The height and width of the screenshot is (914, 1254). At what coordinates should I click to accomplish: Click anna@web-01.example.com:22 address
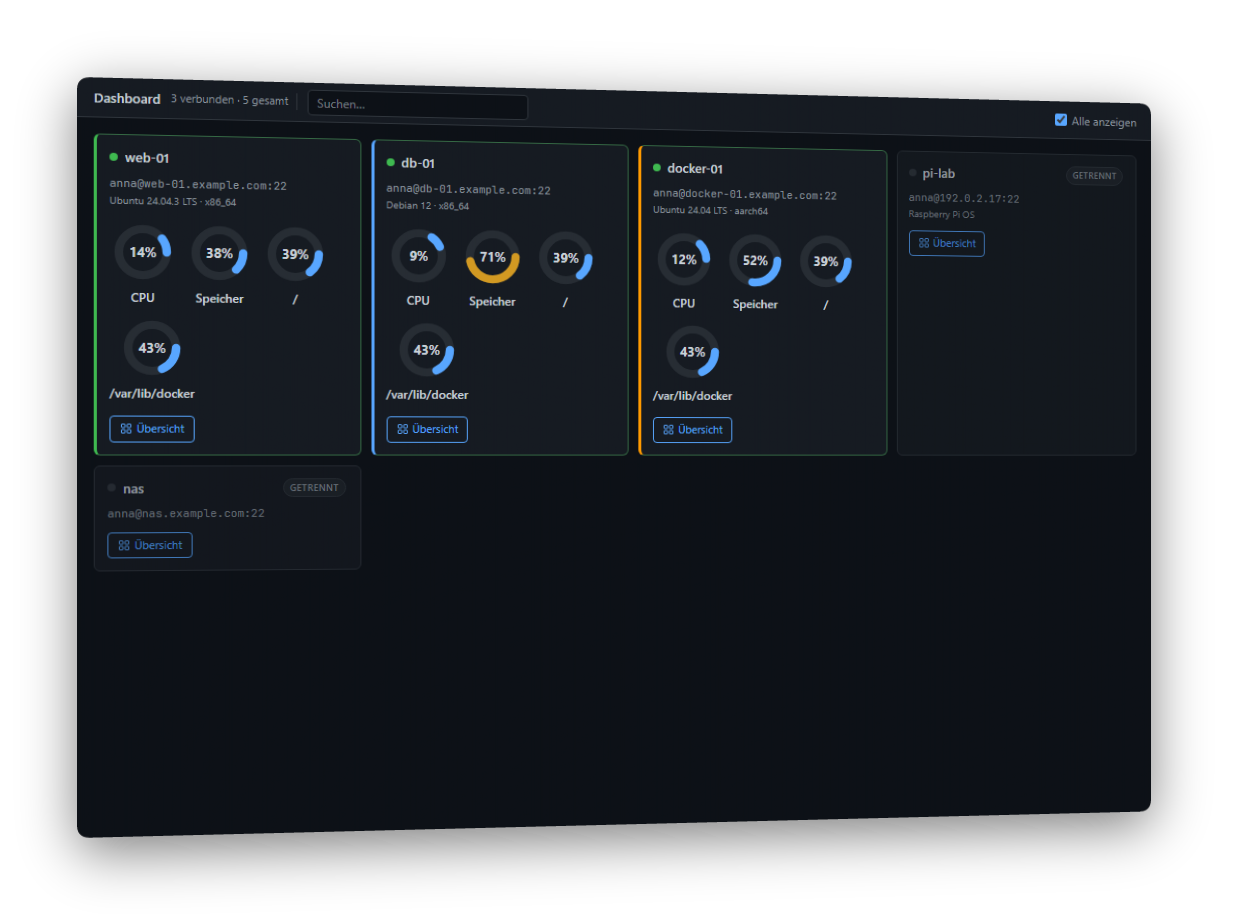pos(198,185)
